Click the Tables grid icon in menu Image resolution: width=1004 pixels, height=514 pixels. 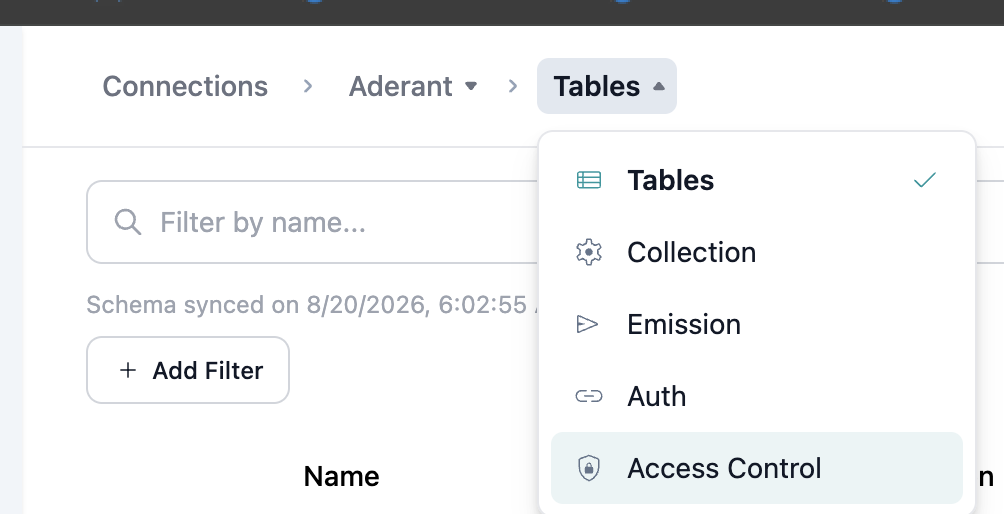(588, 180)
